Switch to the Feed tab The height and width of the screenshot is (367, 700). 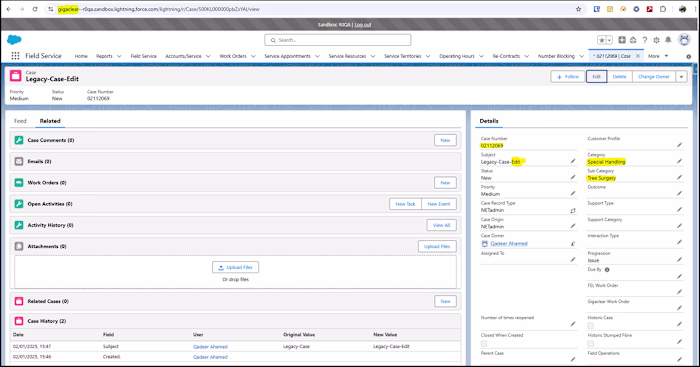tap(20, 121)
